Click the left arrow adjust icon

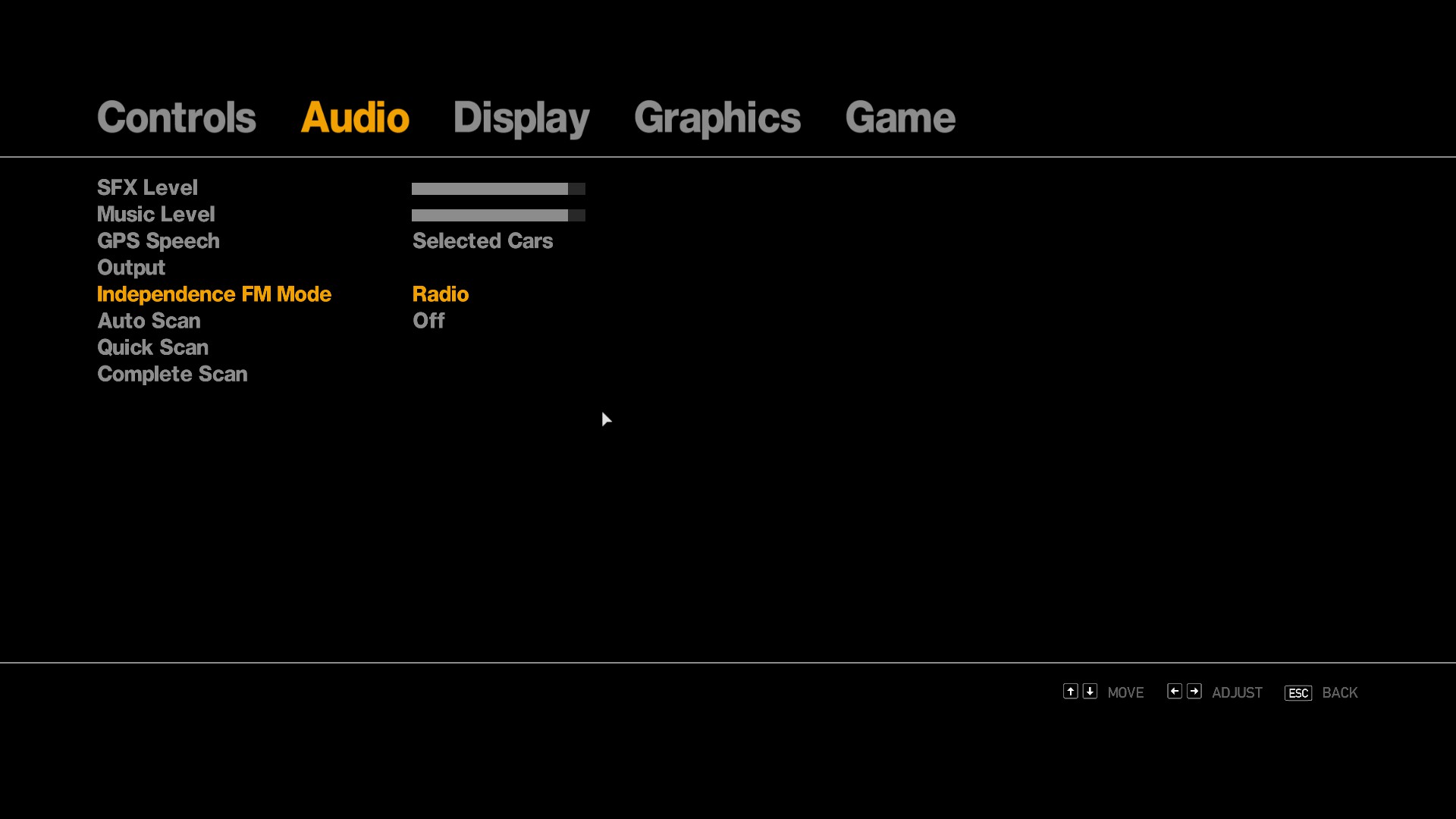(x=1174, y=692)
